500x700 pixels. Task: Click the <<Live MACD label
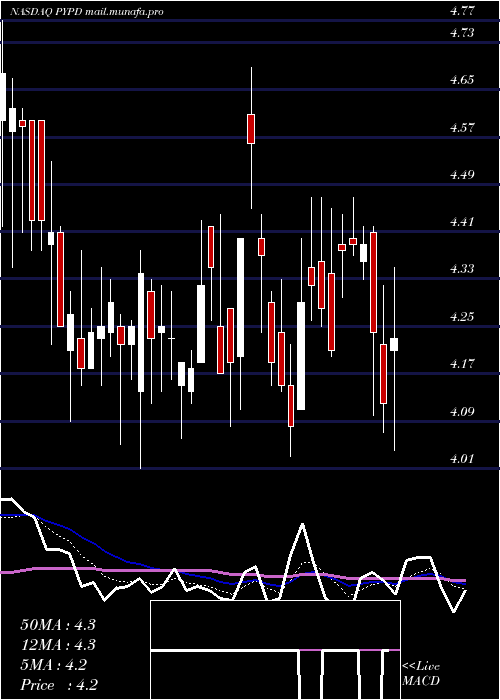click(x=421, y=673)
